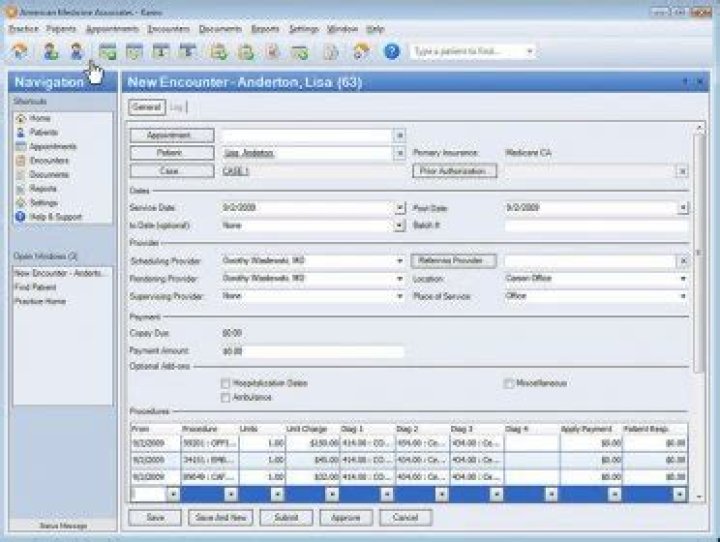Click the Submit button
Viewport: 720px width, 542px height.
286,518
